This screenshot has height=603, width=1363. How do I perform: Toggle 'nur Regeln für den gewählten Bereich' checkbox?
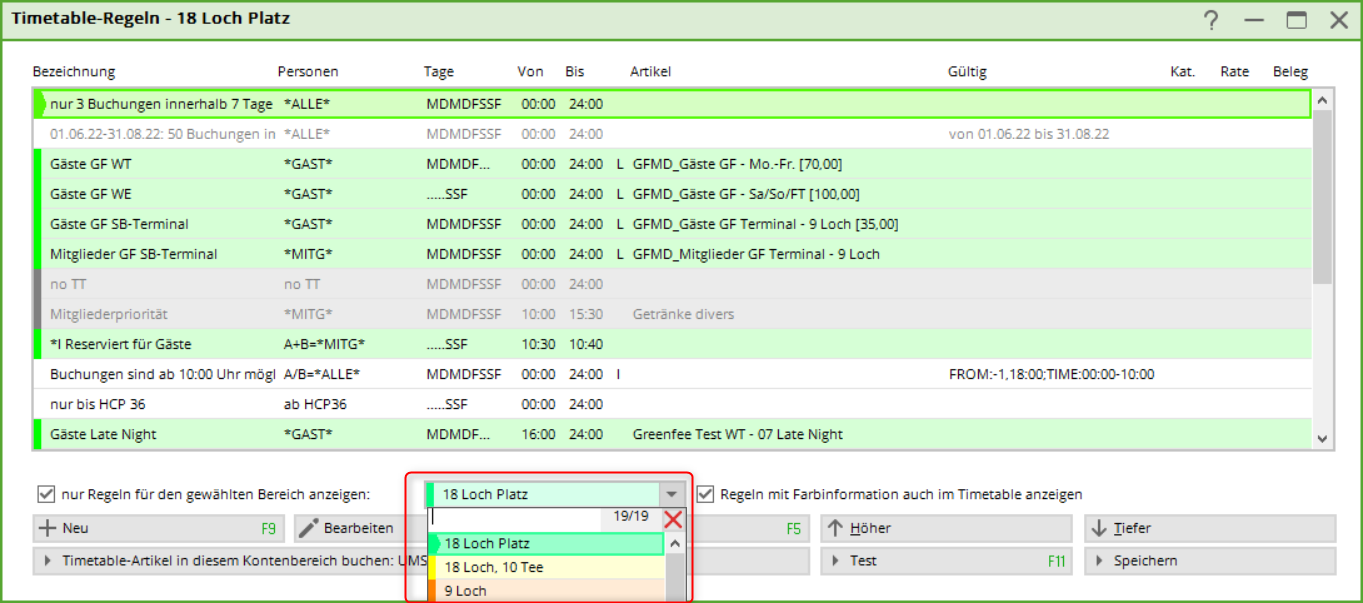click(x=45, y=494)
